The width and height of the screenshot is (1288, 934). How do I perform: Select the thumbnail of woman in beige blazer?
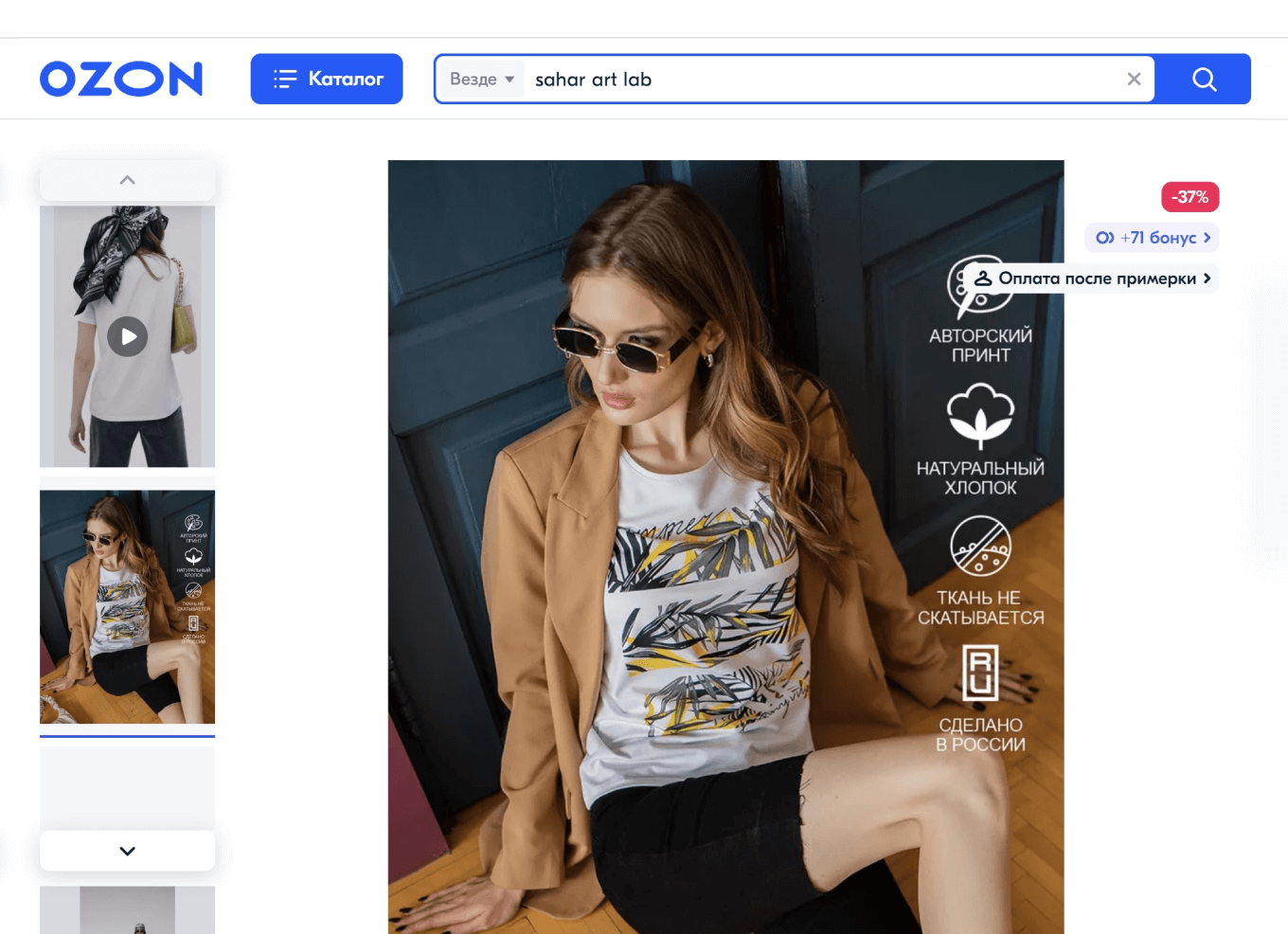tap(127, 606)
